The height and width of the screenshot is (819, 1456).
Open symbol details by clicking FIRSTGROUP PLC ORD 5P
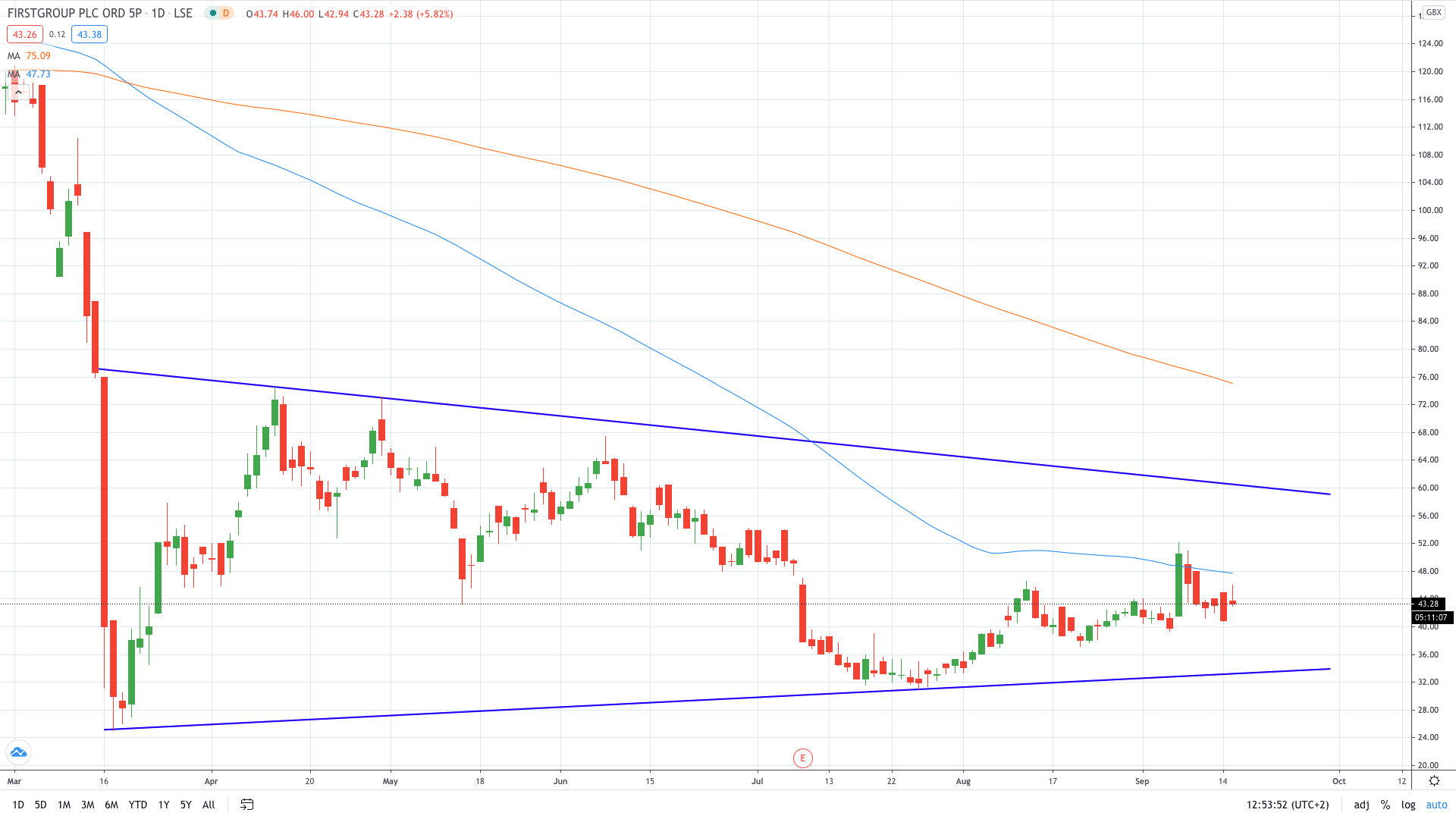point(76,13)
